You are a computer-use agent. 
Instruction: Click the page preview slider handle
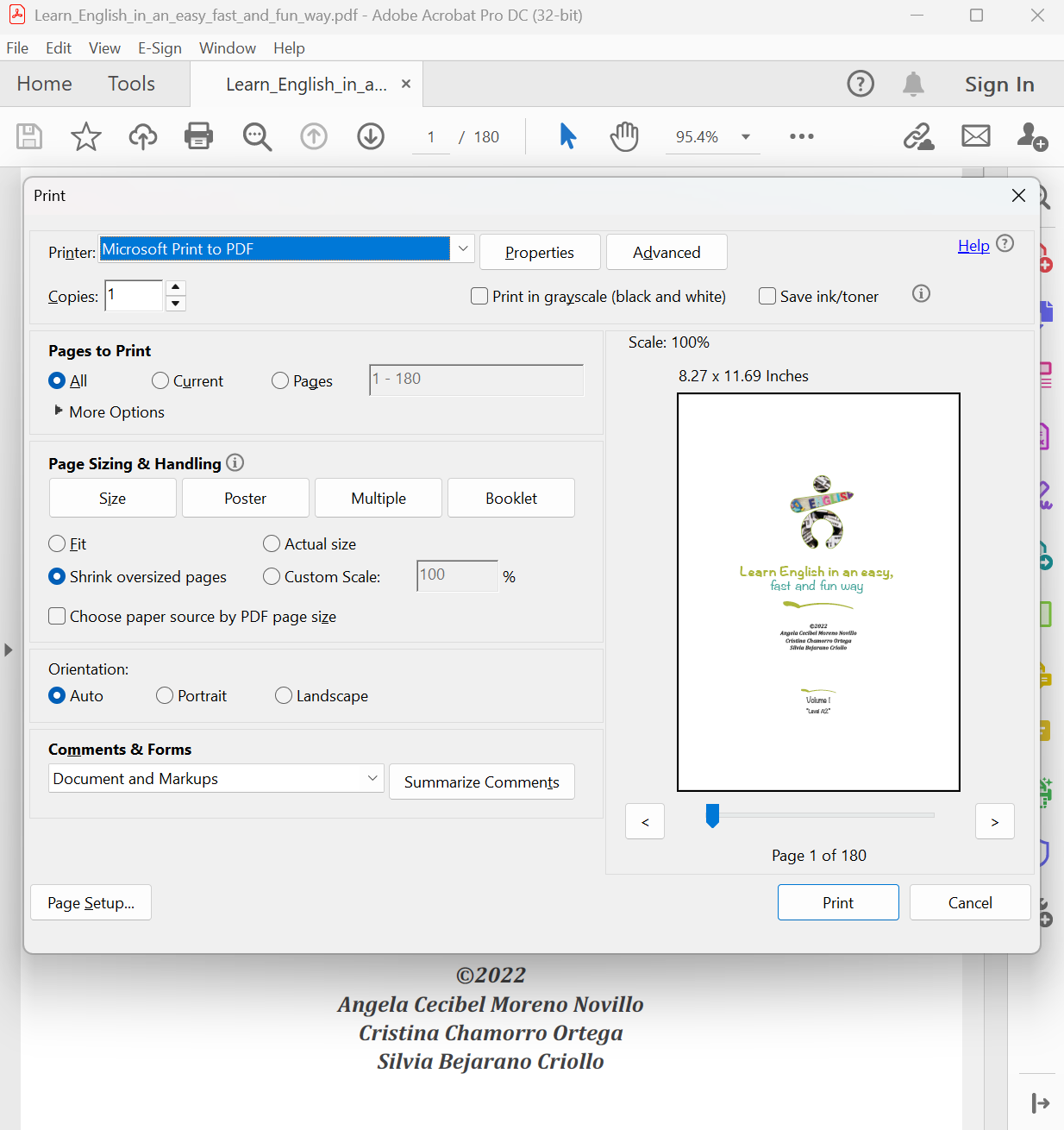[x=712, y=815]
